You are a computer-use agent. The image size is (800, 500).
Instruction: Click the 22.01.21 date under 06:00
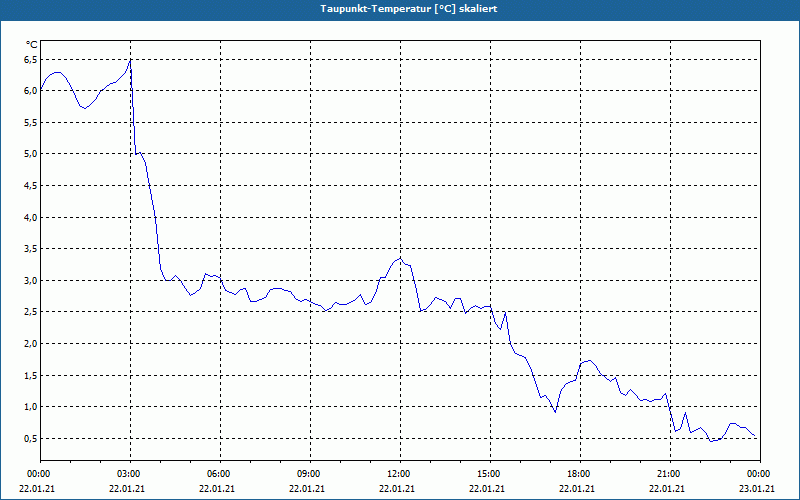217,489
